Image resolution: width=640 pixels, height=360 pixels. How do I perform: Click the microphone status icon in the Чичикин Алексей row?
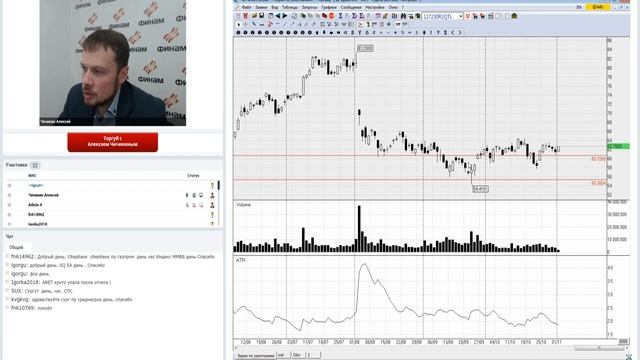(x=187, y=195)
